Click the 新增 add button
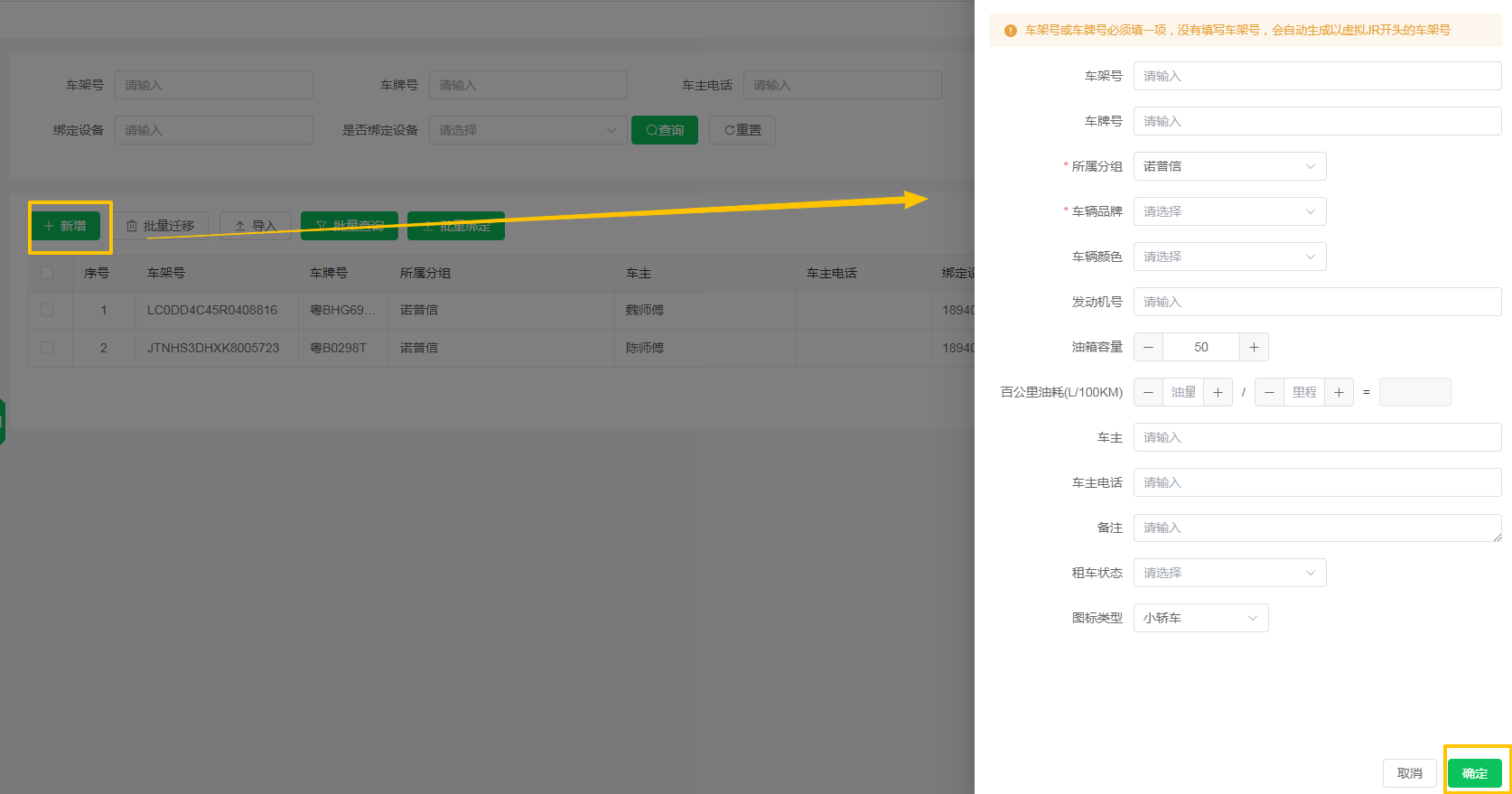 65,226
